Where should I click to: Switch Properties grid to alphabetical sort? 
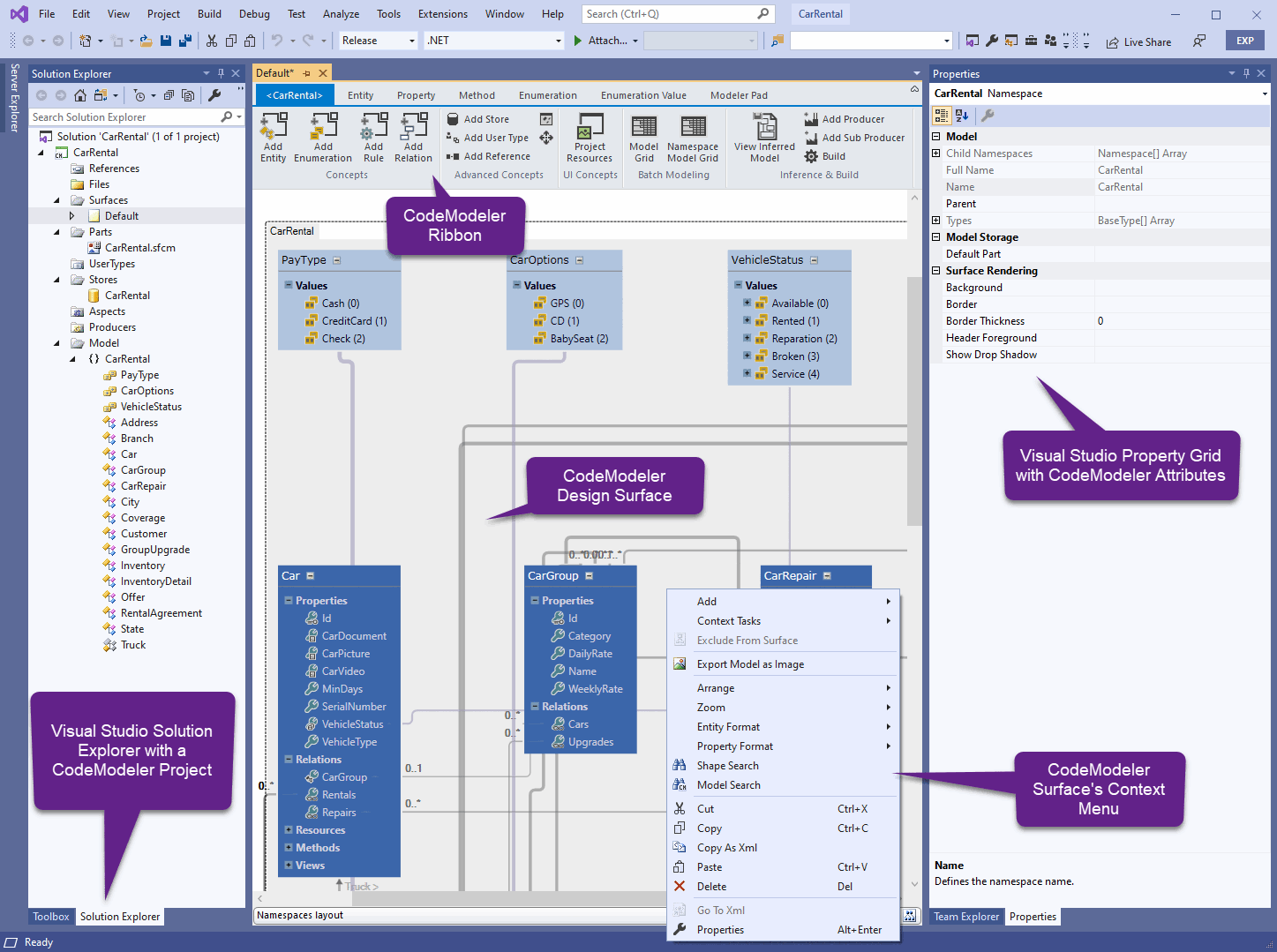click(962, 116)
